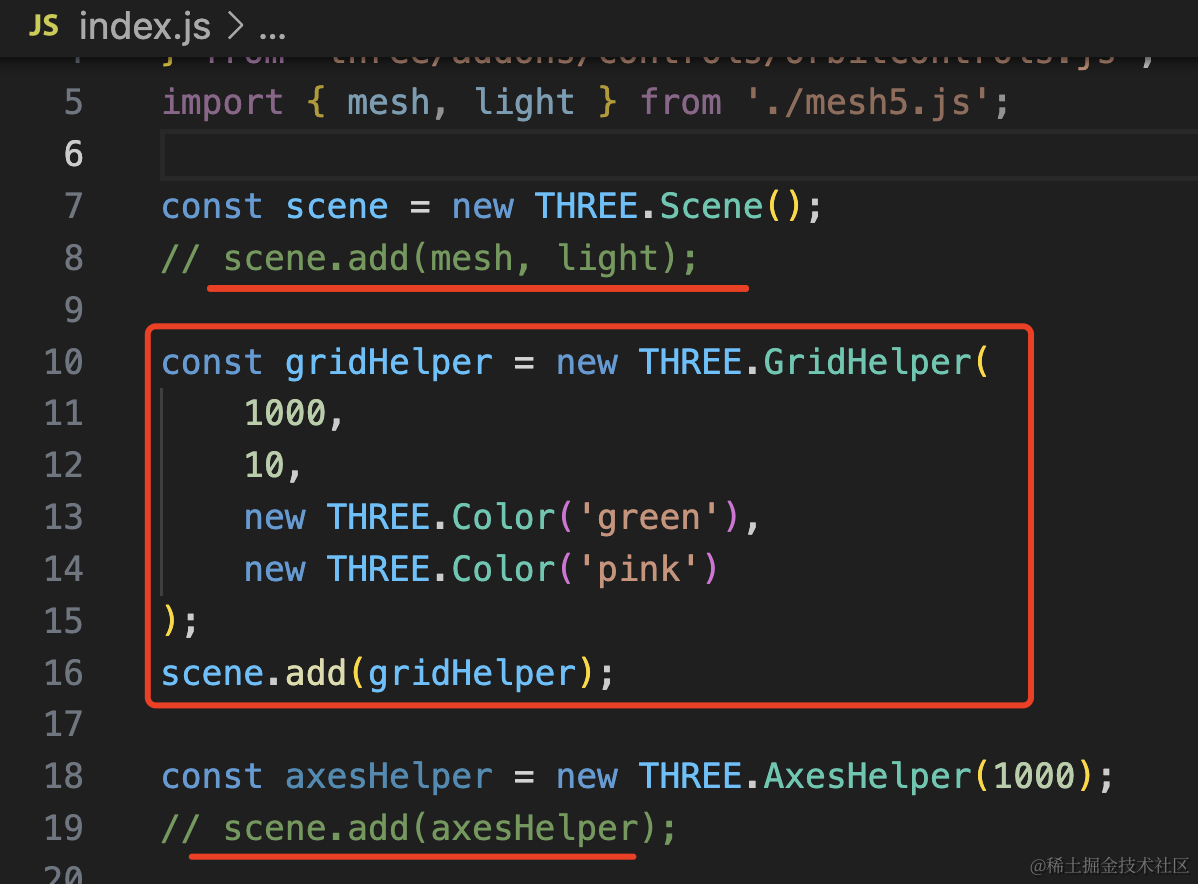Click line number 18 in gutter
The image size is (1198, 884).
pos(63,776)
